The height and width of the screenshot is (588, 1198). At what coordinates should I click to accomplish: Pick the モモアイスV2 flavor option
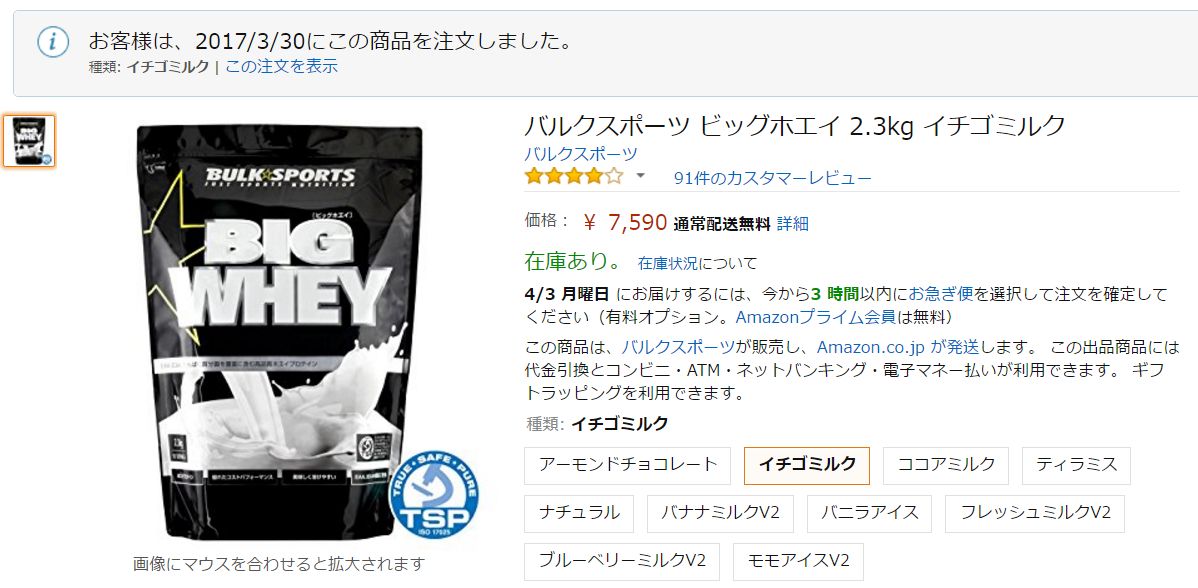coord(798,561)
